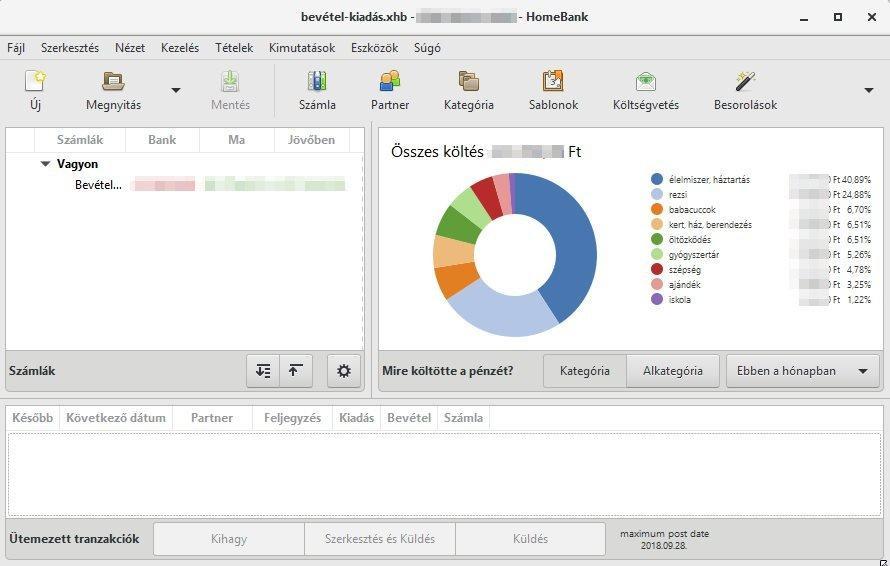Viewport: 890px width, 566px height.
Task: Collapse the Vagyon account group
Action: click(45, 164)
